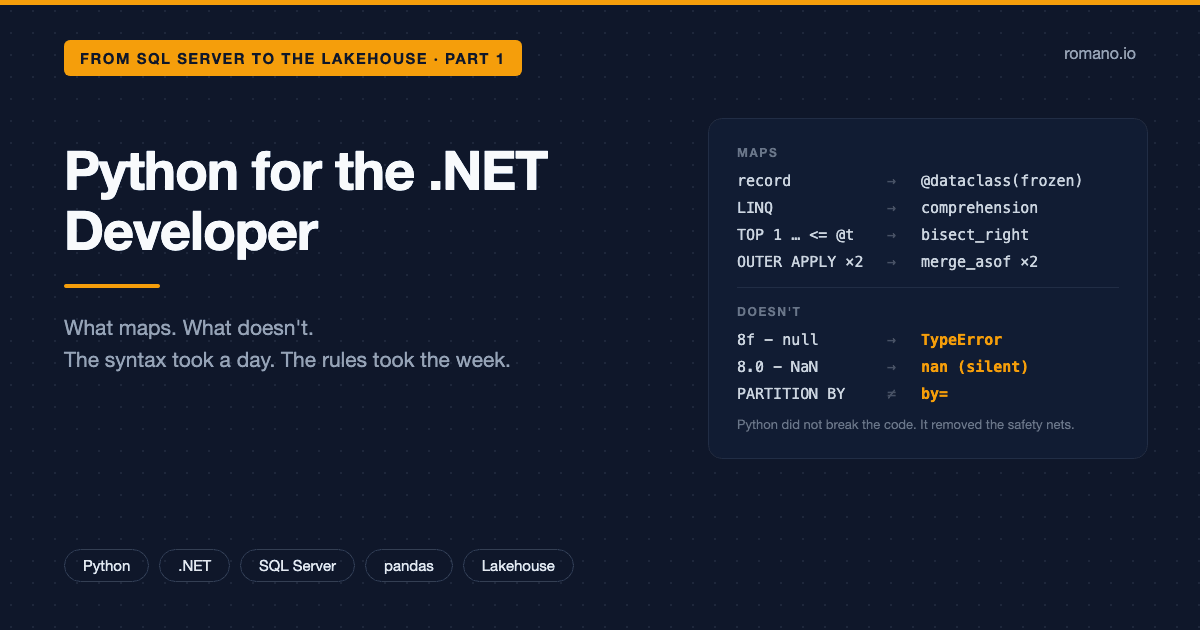
Task: Select the .NET tag pill
Action: [x=195, y=566]
